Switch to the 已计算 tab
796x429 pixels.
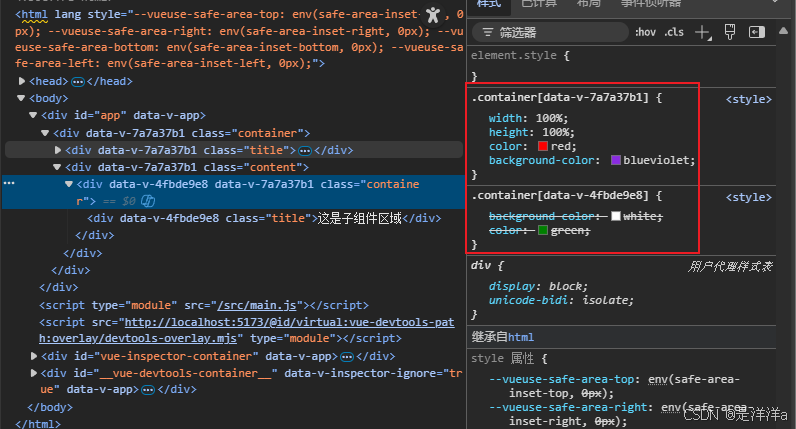540,4
